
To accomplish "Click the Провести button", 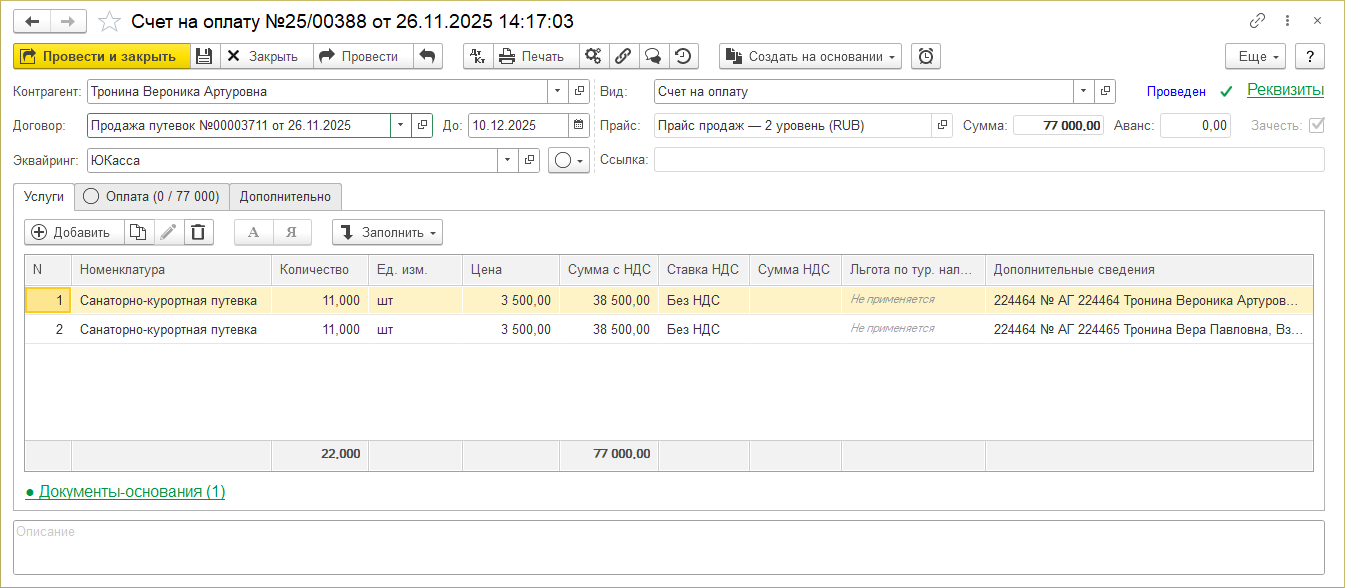I will tap(361, 56).
